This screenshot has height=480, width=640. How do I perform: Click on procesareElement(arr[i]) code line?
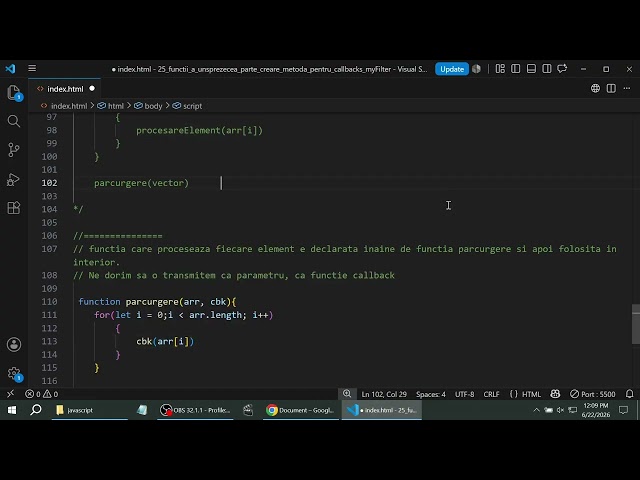click(199, 130)
